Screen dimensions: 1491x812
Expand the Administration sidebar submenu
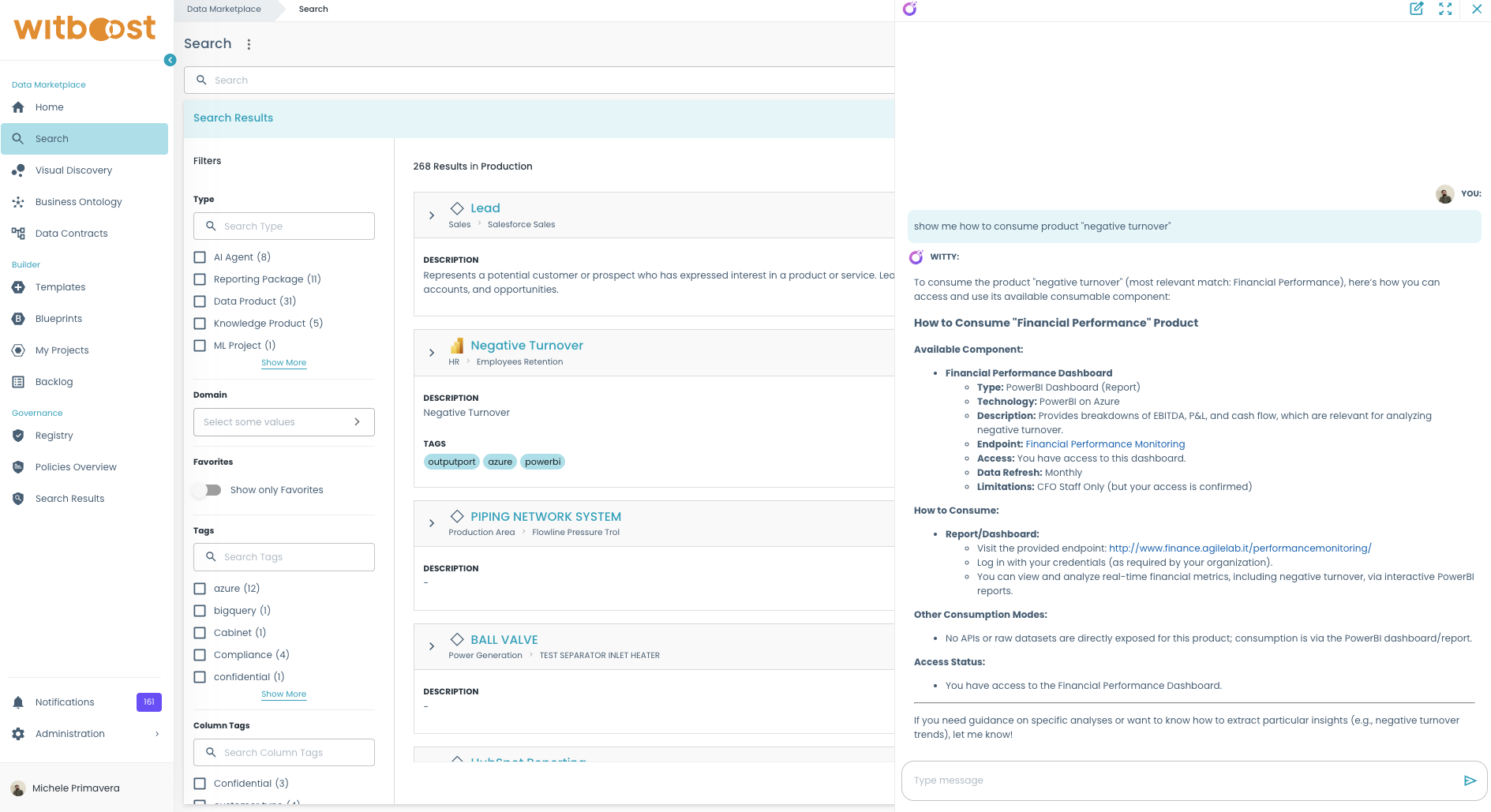157,734
